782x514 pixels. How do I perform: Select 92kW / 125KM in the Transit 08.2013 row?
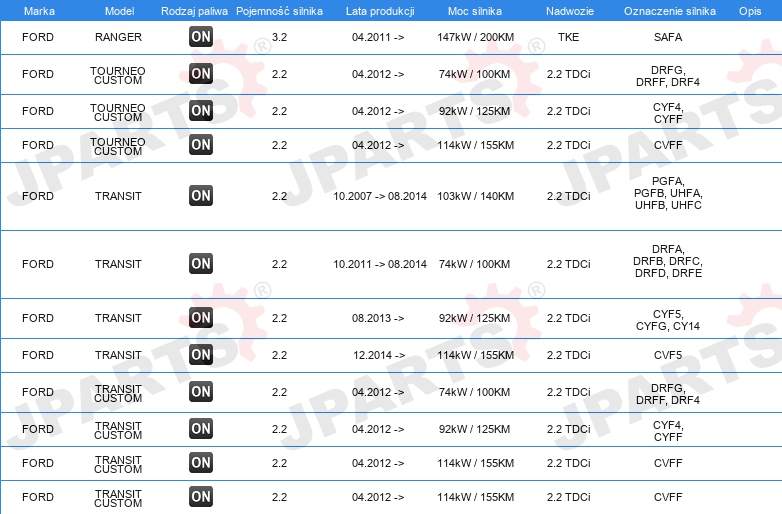point(474,318)
